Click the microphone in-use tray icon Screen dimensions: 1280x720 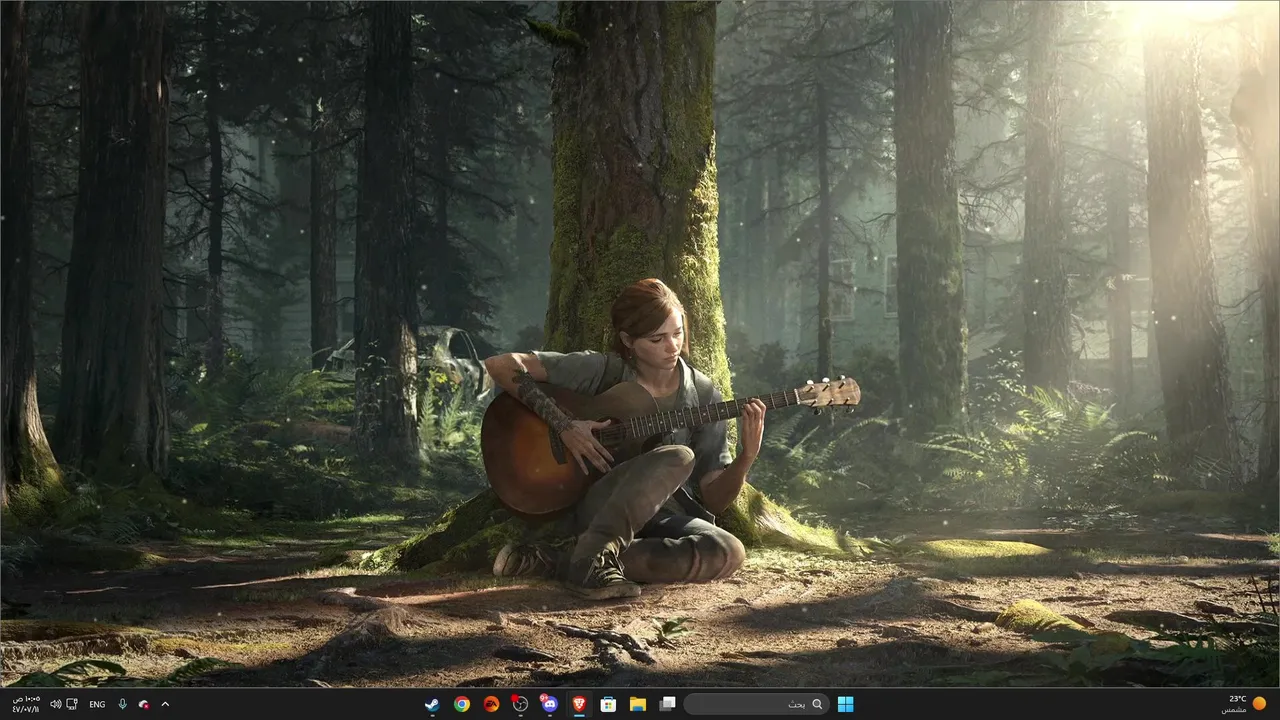[123, 704]
